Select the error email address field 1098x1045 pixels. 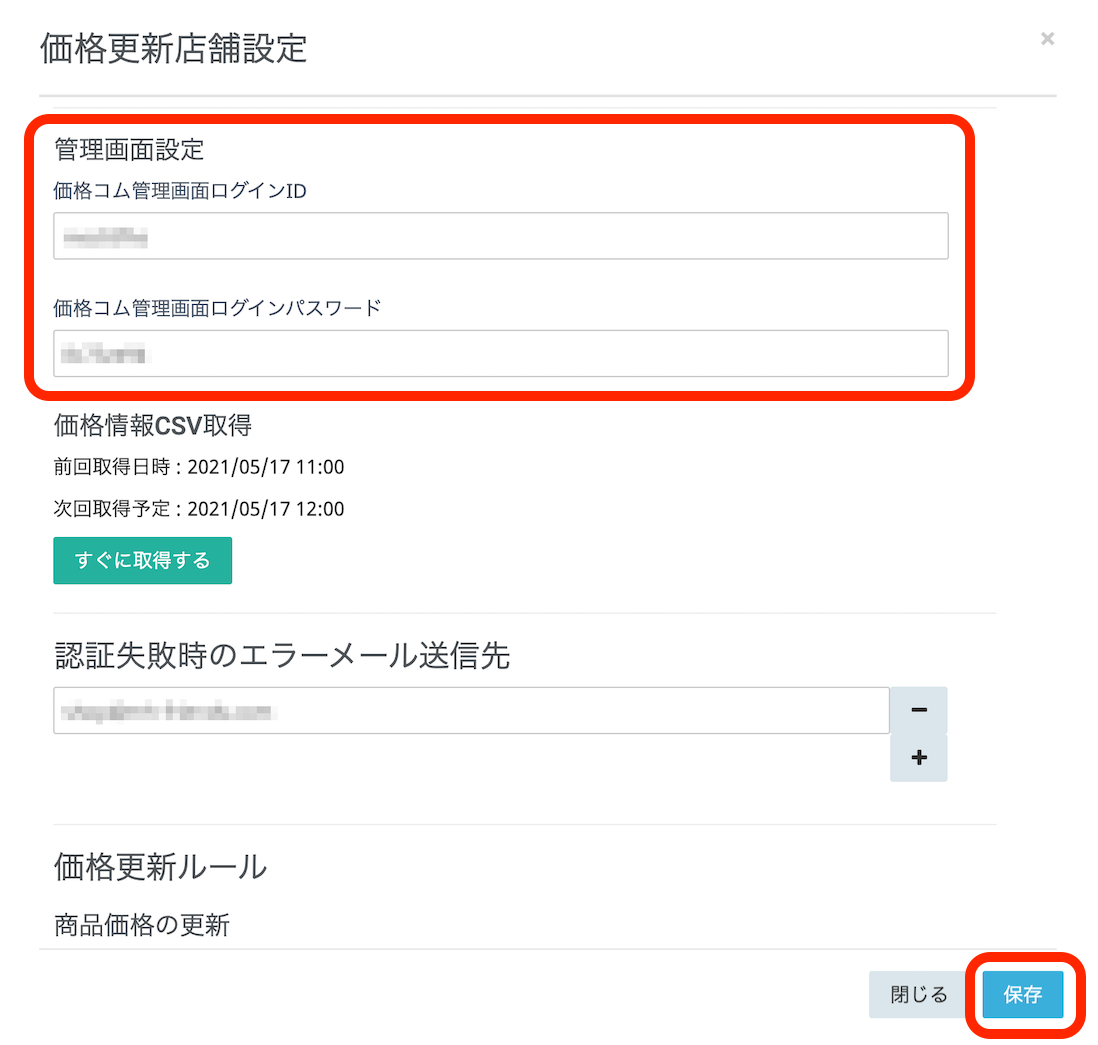click(470, 710)
